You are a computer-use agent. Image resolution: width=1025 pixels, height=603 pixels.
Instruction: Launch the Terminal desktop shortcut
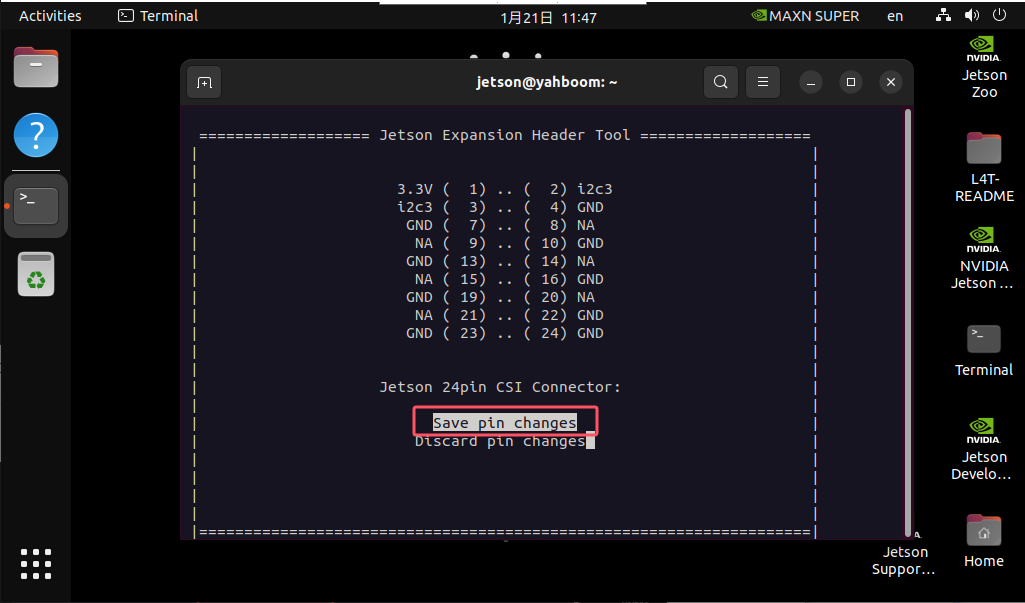pos(984,351)
